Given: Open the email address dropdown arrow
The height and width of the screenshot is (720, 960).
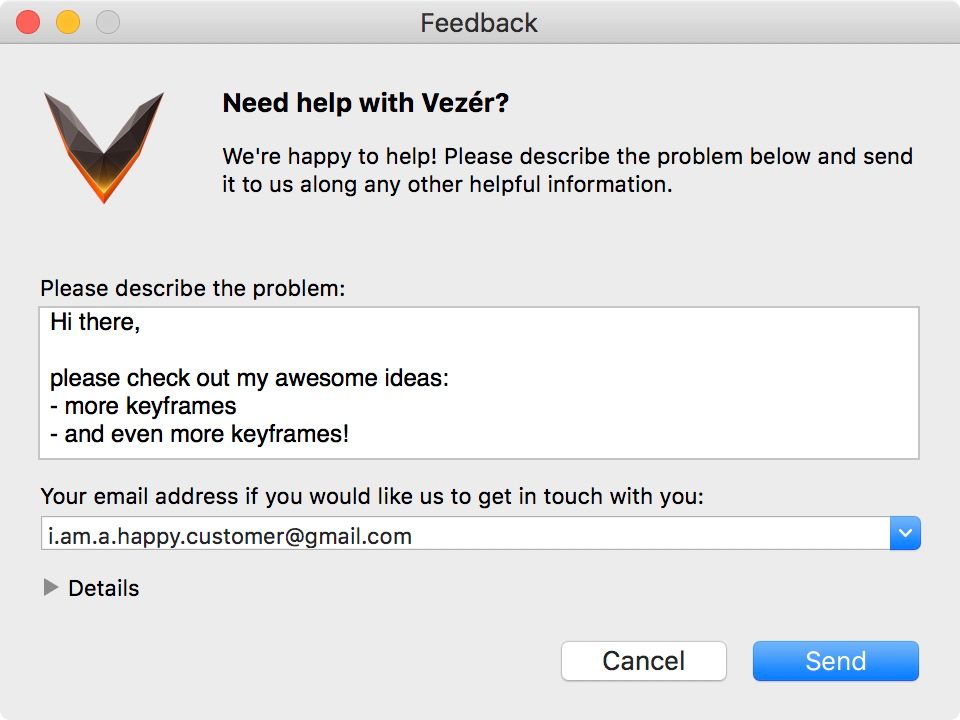Looking at the screenshot, I should pos(905,533).
